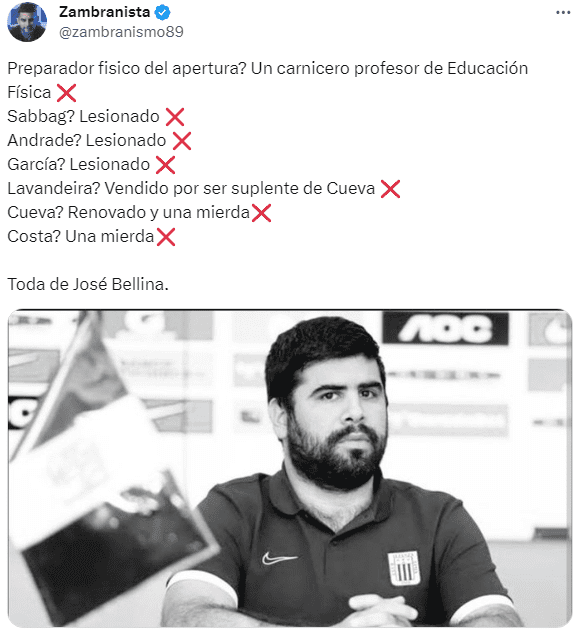The height and width of the screenshot is (632, 586).
Task: Open the three-dot more options menu
Action: pos(563,12)
